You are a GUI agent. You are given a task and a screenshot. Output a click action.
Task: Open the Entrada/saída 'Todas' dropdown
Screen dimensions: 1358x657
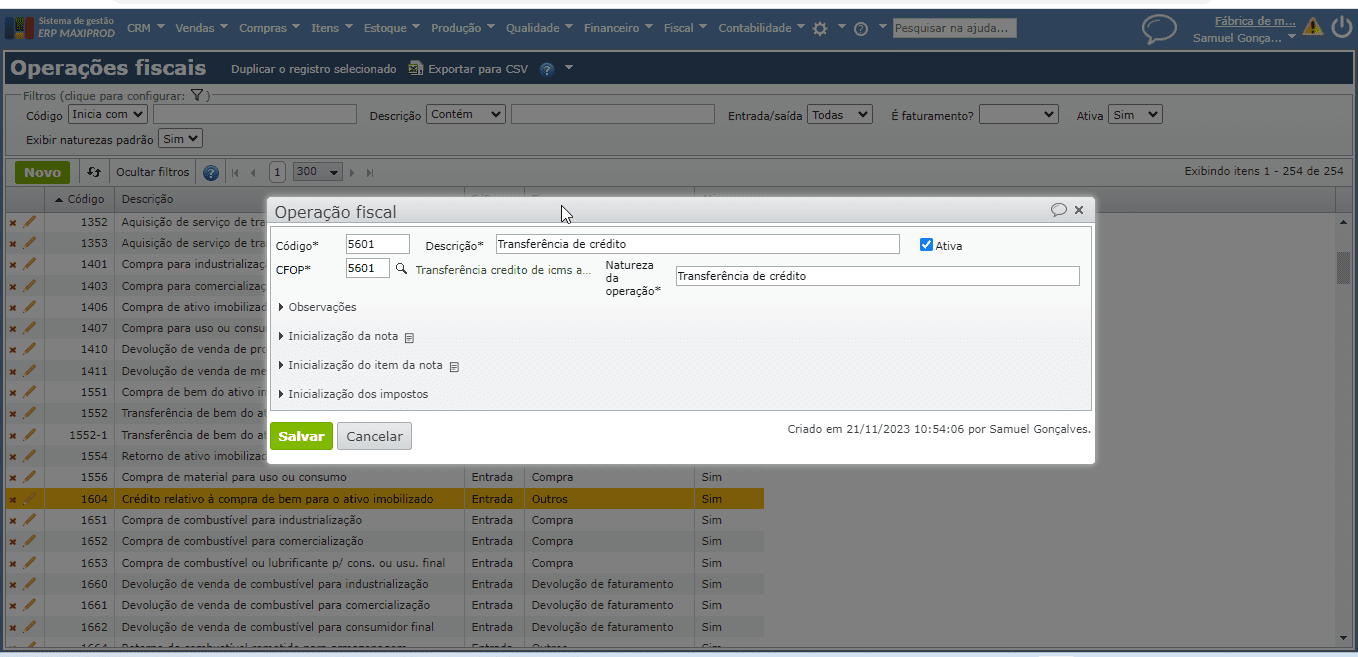click(x=840, y=115)
